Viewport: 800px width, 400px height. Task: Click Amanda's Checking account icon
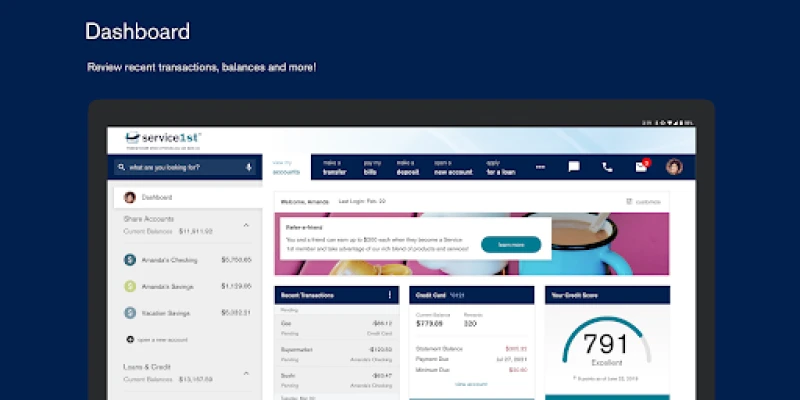(x=130, y=260)
